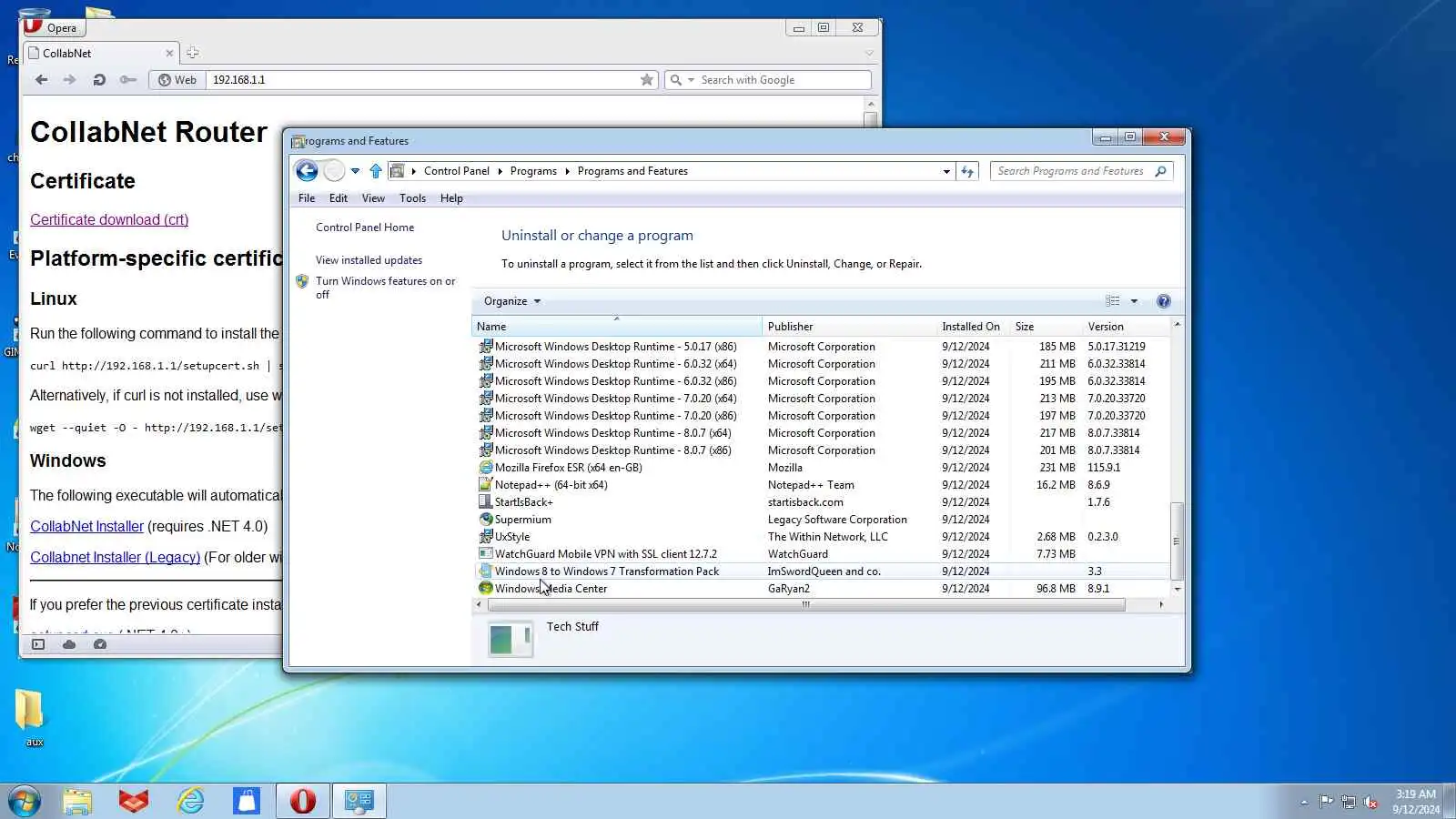Click Opera back navigation arrow

coord(42,80)
